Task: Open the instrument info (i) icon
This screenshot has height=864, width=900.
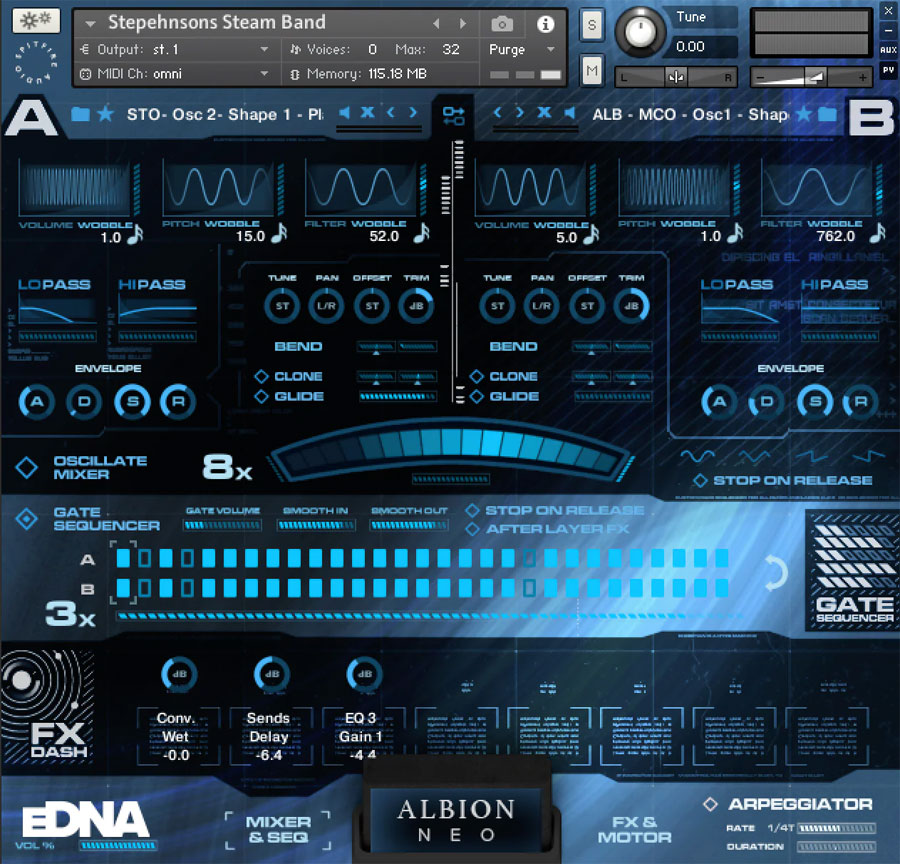Action: pos(544,23)
